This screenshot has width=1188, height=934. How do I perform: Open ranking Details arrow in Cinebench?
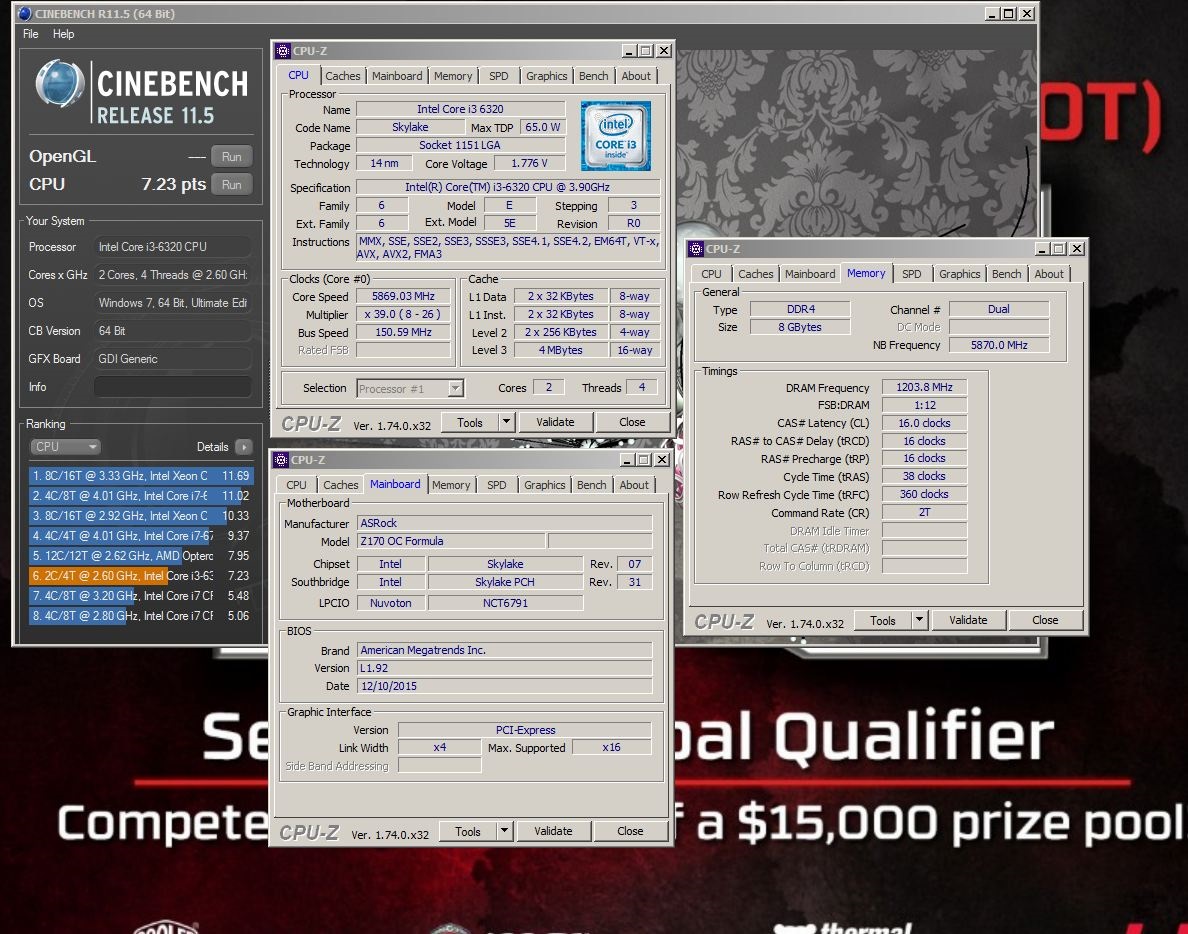244,447
